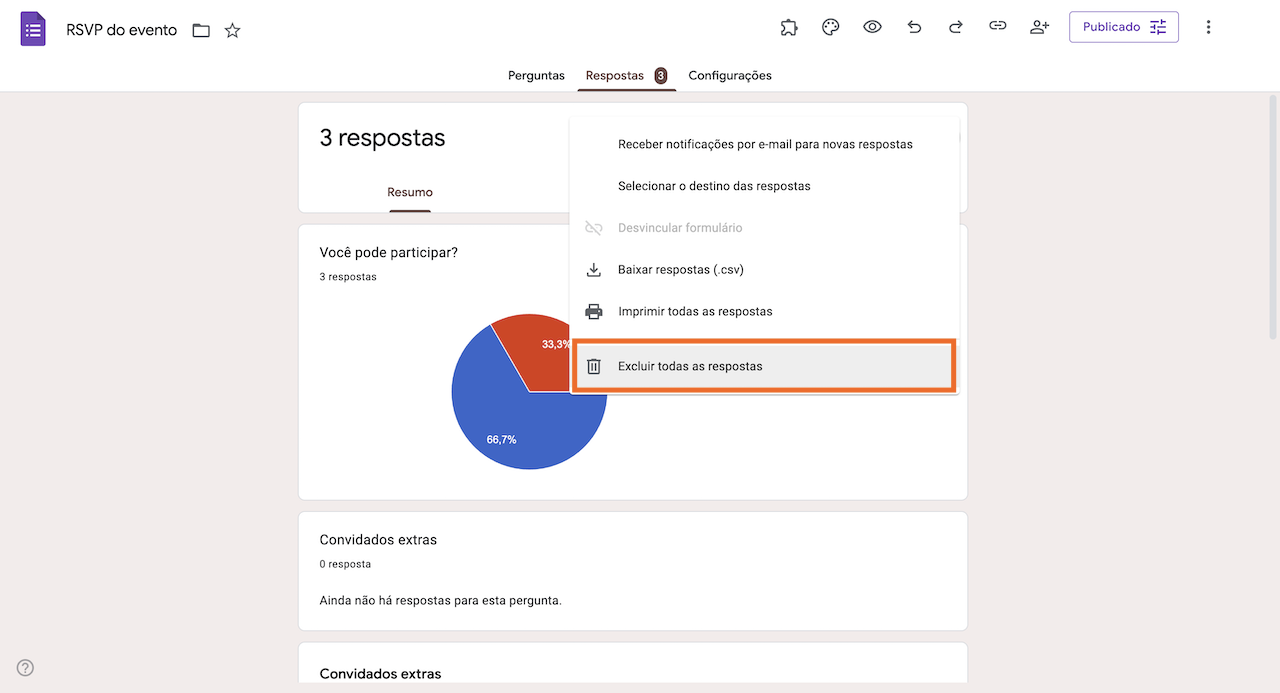This screenshot has width=1280, height=693.
Task: Star the RSVP do evento form
Action: point(233,30)
